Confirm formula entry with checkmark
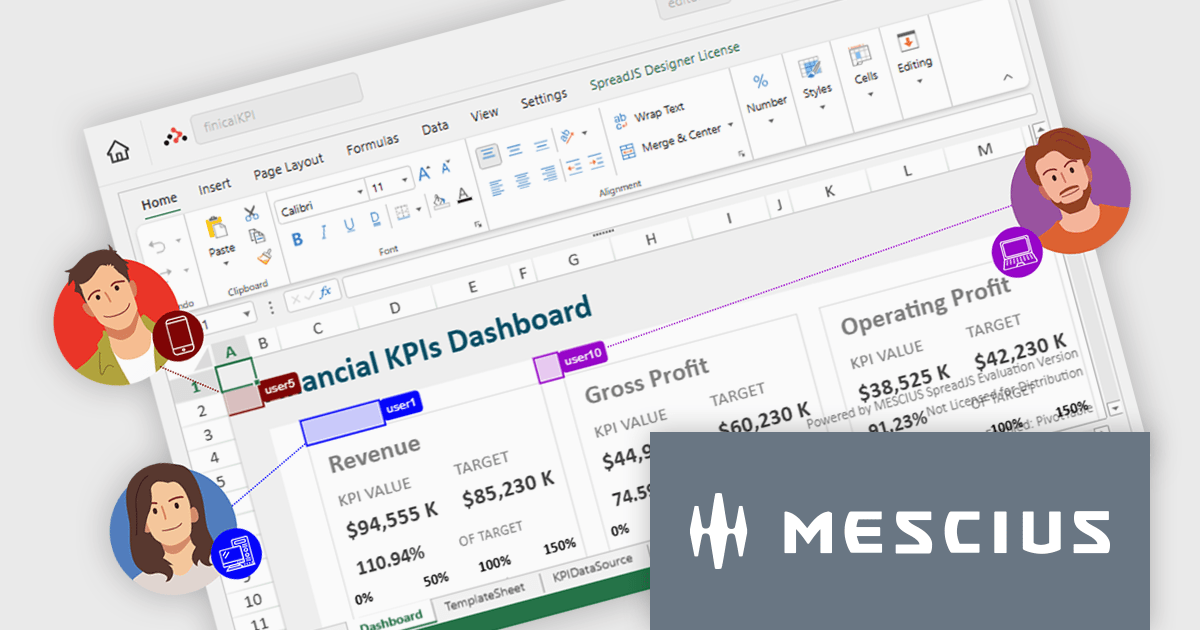The width and height of the screenshot is (1200, 630). coord(308,295)
